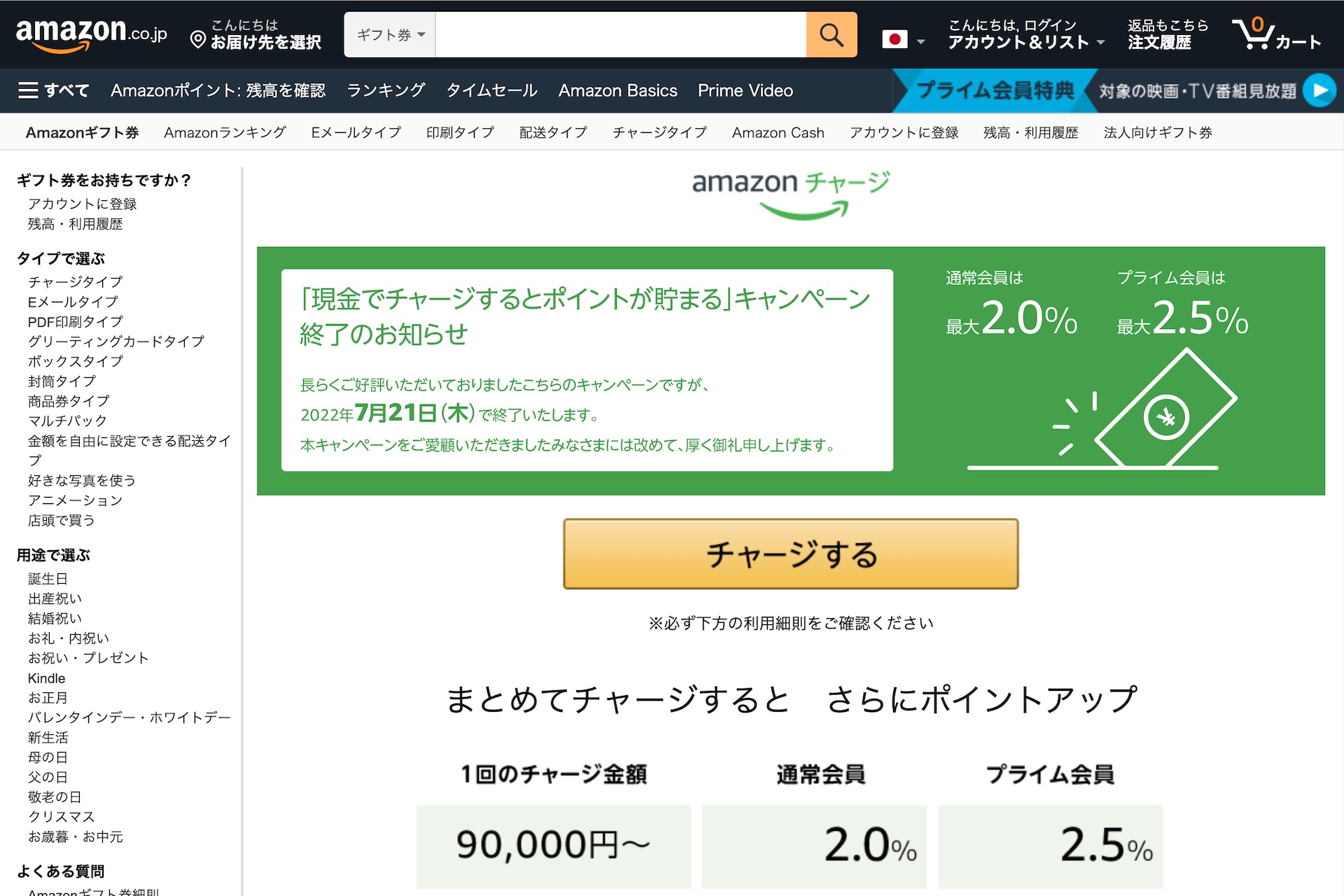Viewport: 1344px width, 896px height.
Task: Open the ギフト券 search category dropdown
Action: 389,34
